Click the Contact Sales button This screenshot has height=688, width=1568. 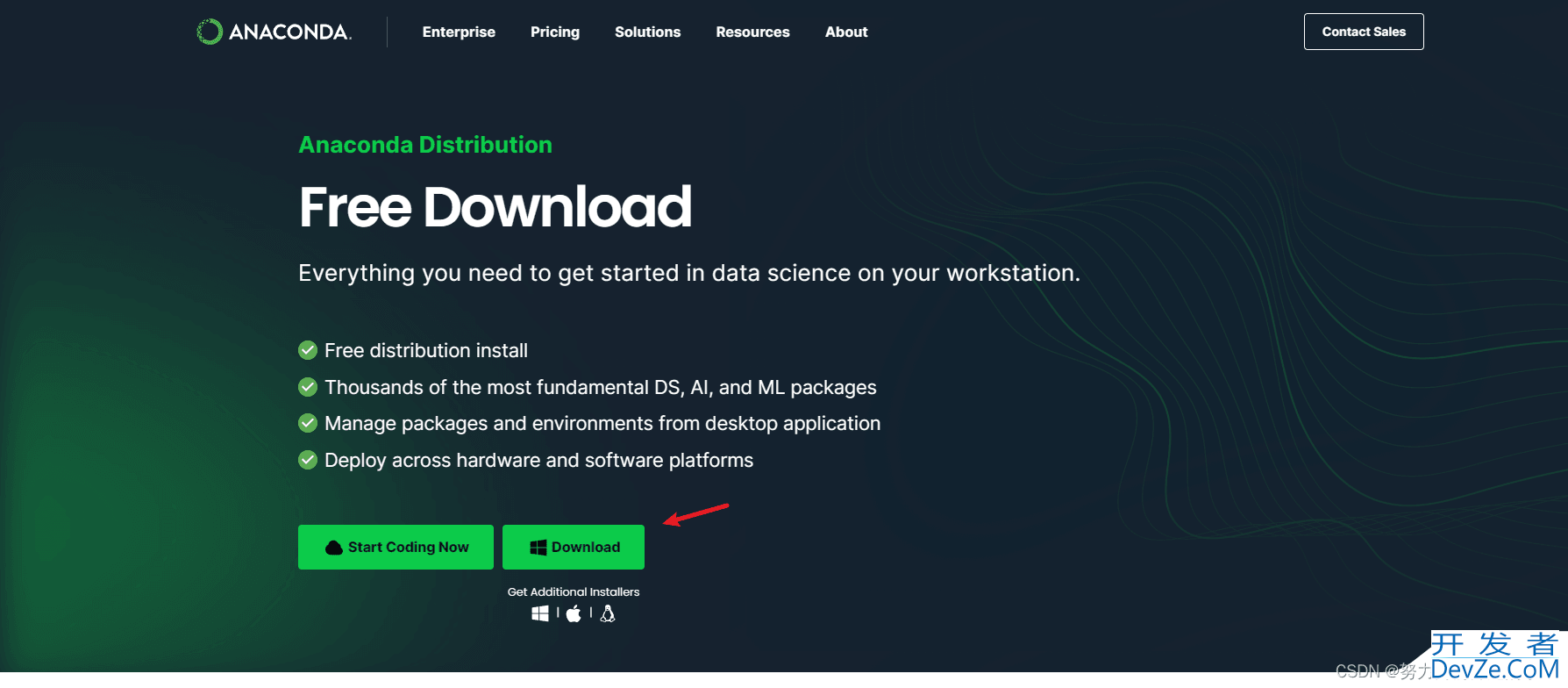(1364, 32)
